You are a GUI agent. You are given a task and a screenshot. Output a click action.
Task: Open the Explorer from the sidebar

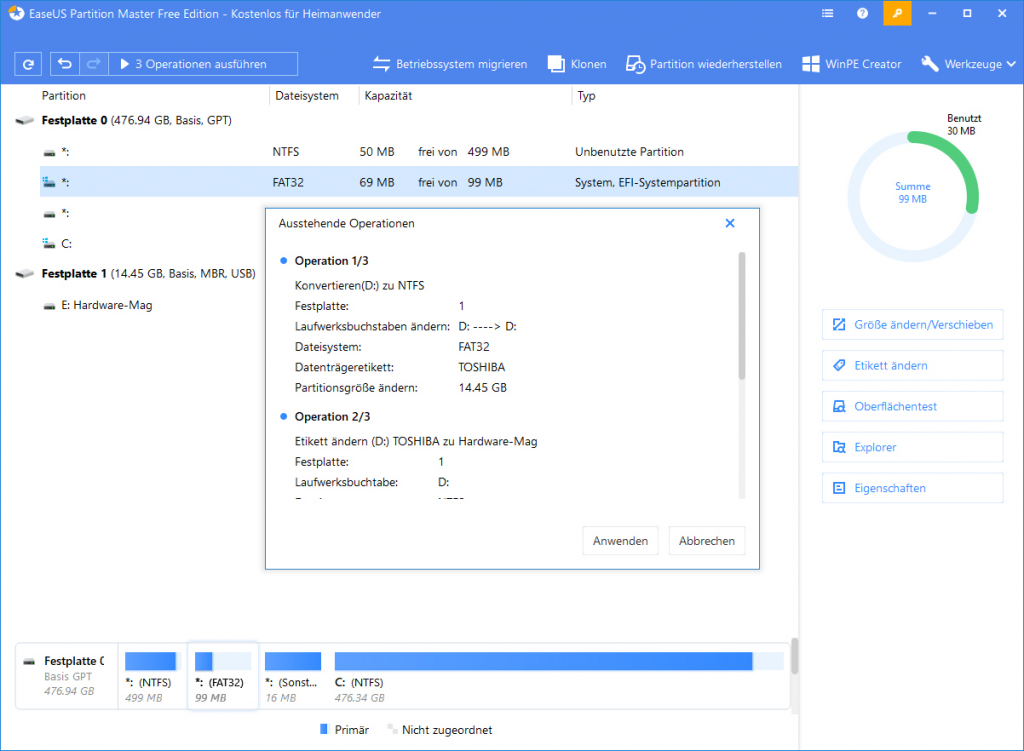click(912, 447)
